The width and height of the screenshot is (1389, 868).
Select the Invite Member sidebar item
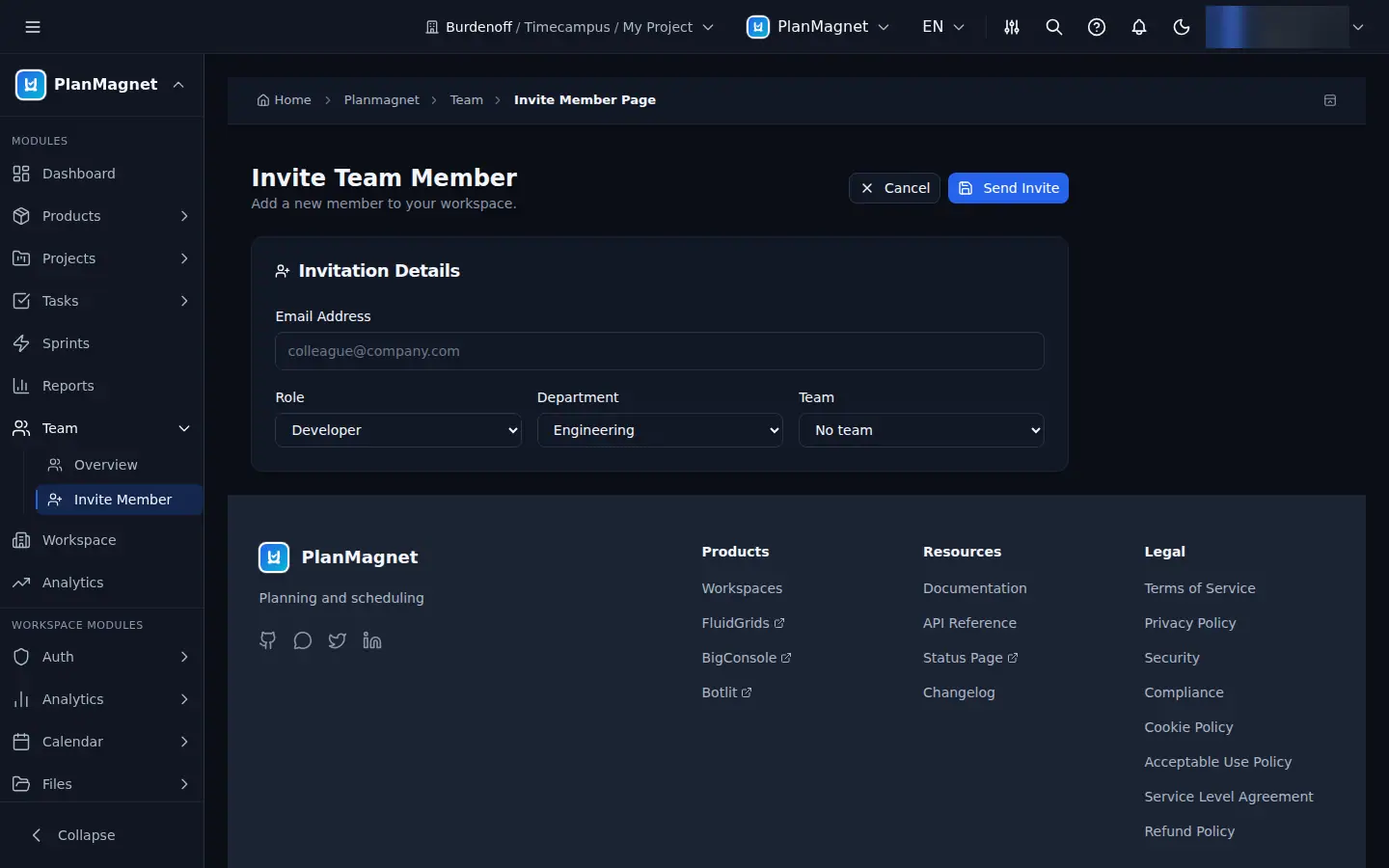click(x=119, y=500)
